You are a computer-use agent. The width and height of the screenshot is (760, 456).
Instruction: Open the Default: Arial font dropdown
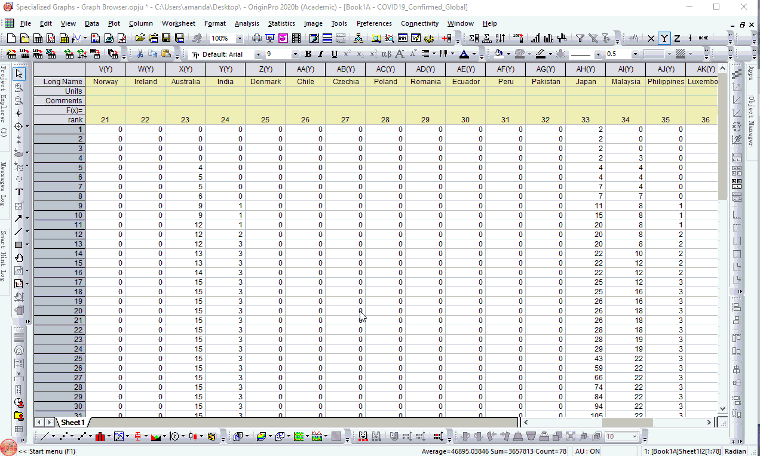258,54
